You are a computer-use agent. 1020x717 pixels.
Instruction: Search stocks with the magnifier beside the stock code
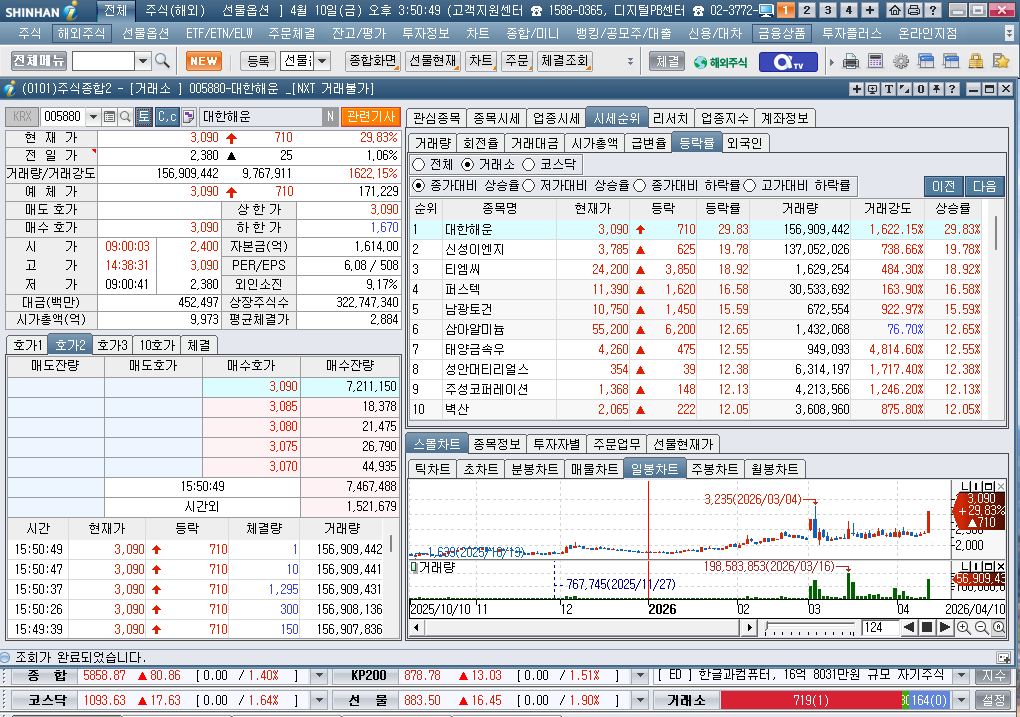(x=126, y=116)
